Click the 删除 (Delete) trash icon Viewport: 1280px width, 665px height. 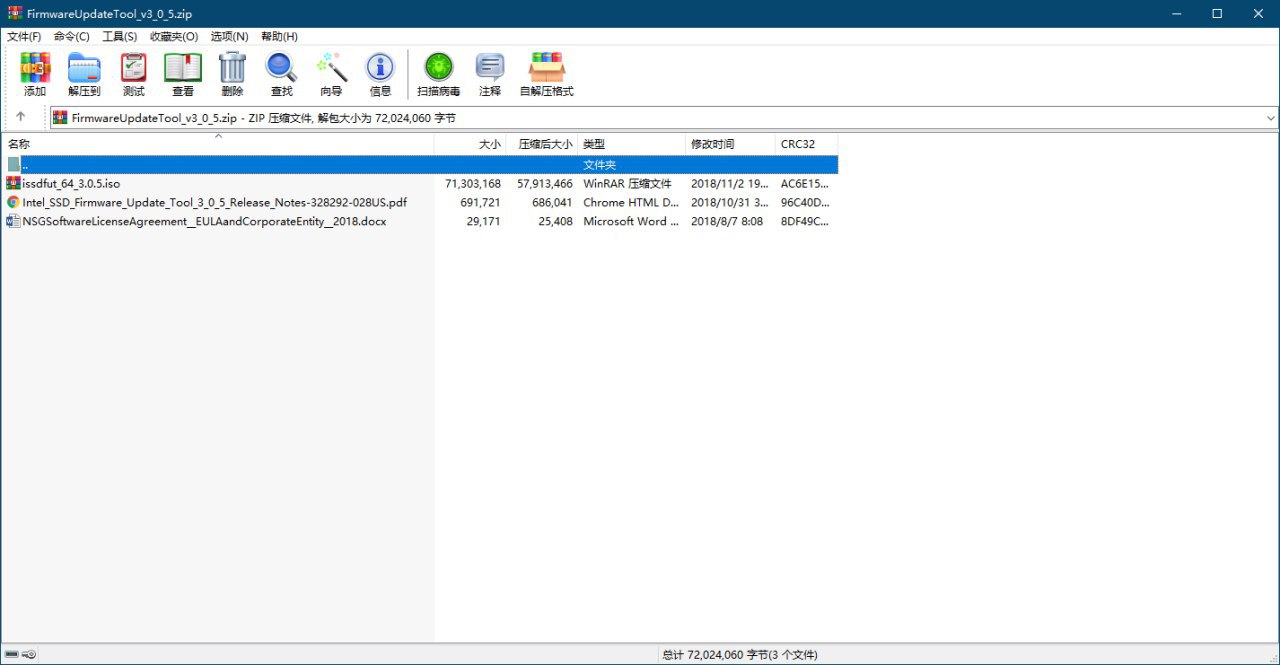(x=232, y=75)
